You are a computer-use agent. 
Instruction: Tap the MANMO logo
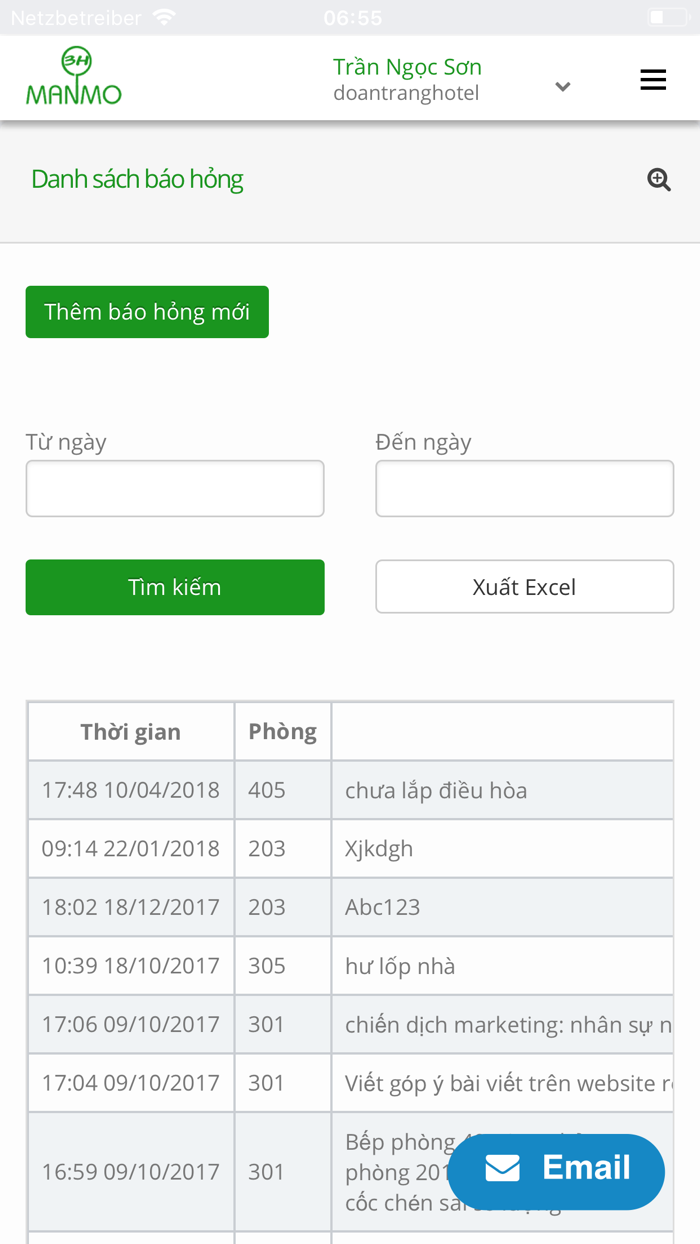74,78
